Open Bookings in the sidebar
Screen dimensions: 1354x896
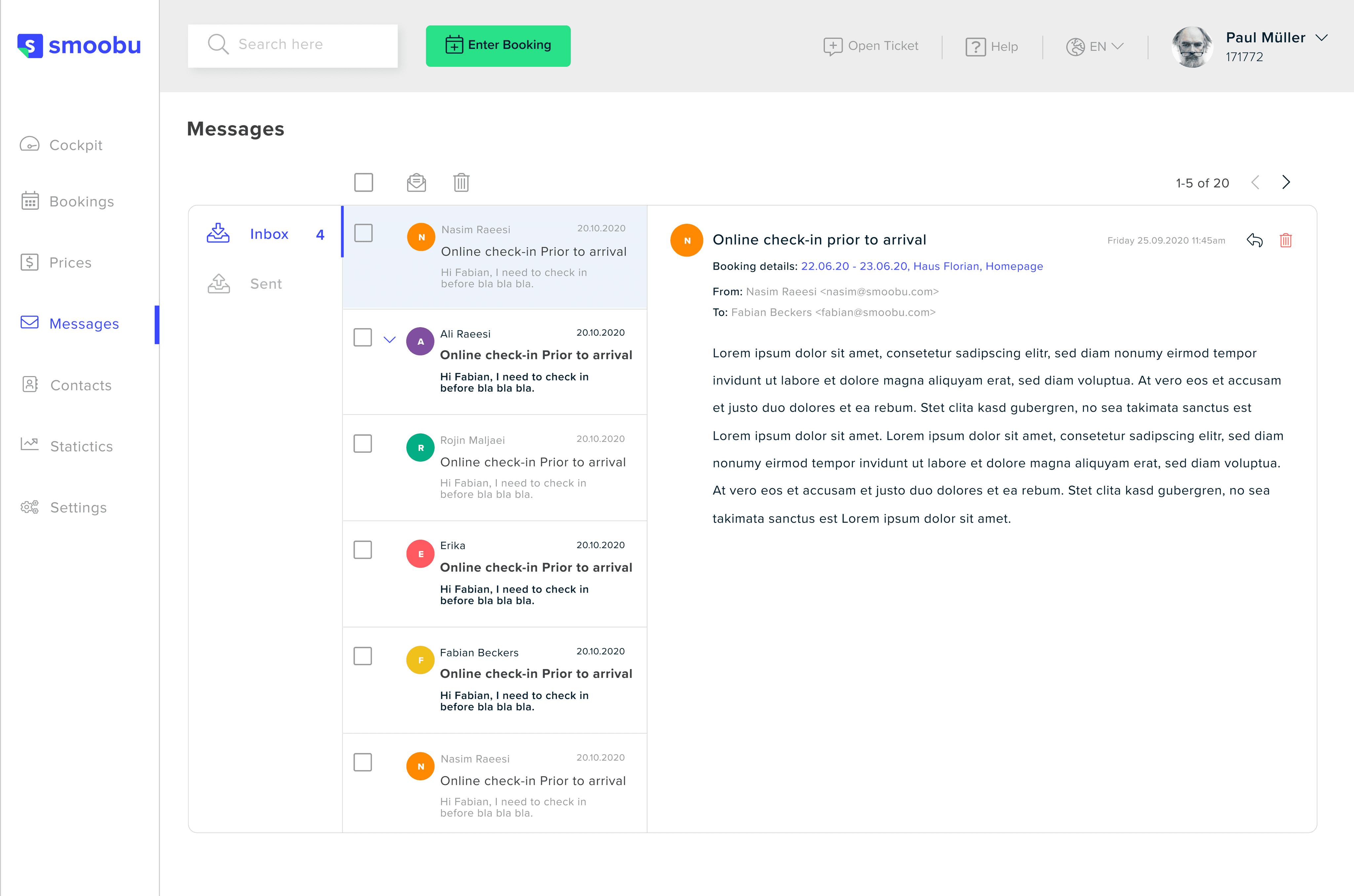click(x=81, y=202)
